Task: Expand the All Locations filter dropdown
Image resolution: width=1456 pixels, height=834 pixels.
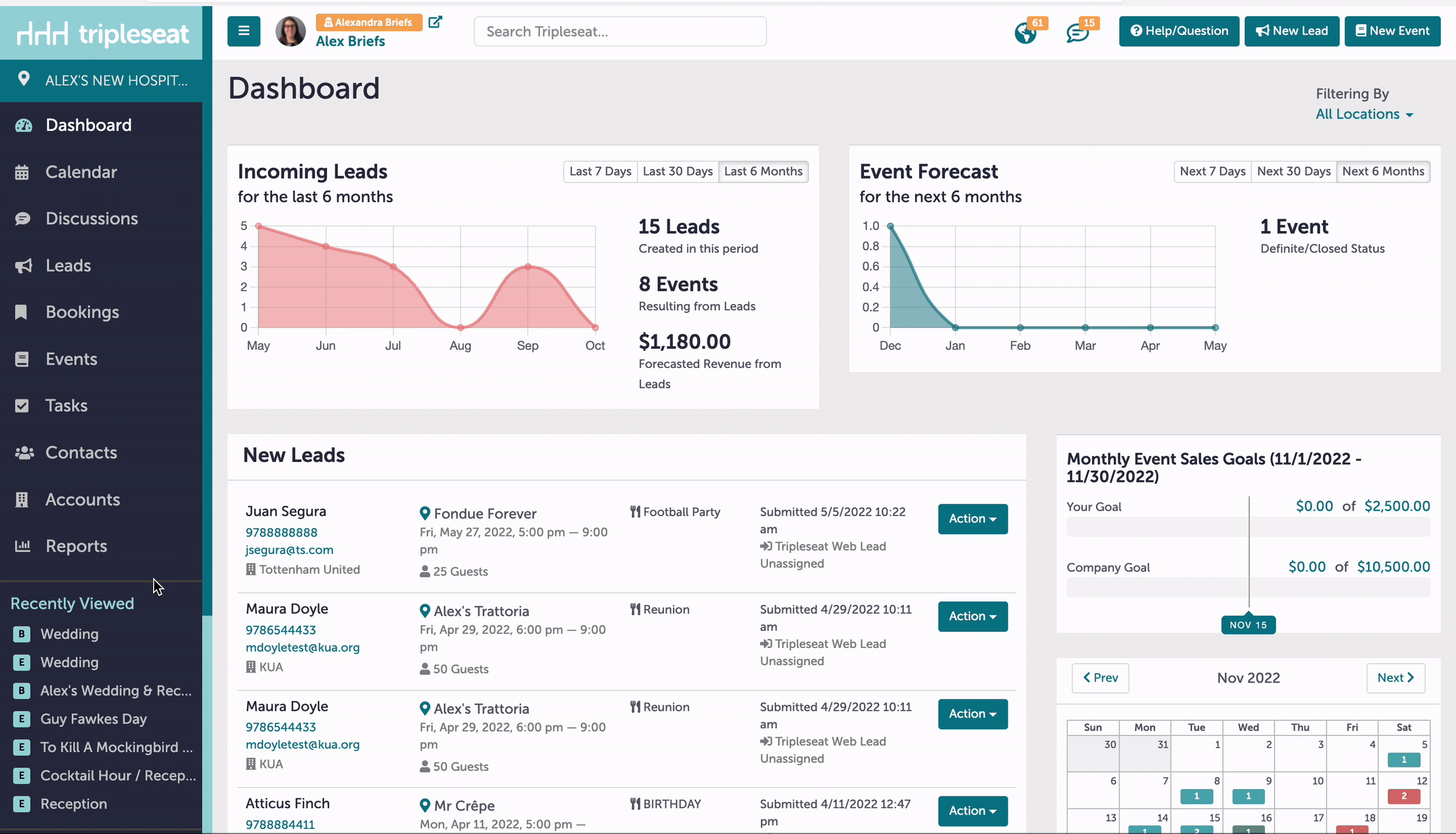Action: click(x=1364, y=114)
